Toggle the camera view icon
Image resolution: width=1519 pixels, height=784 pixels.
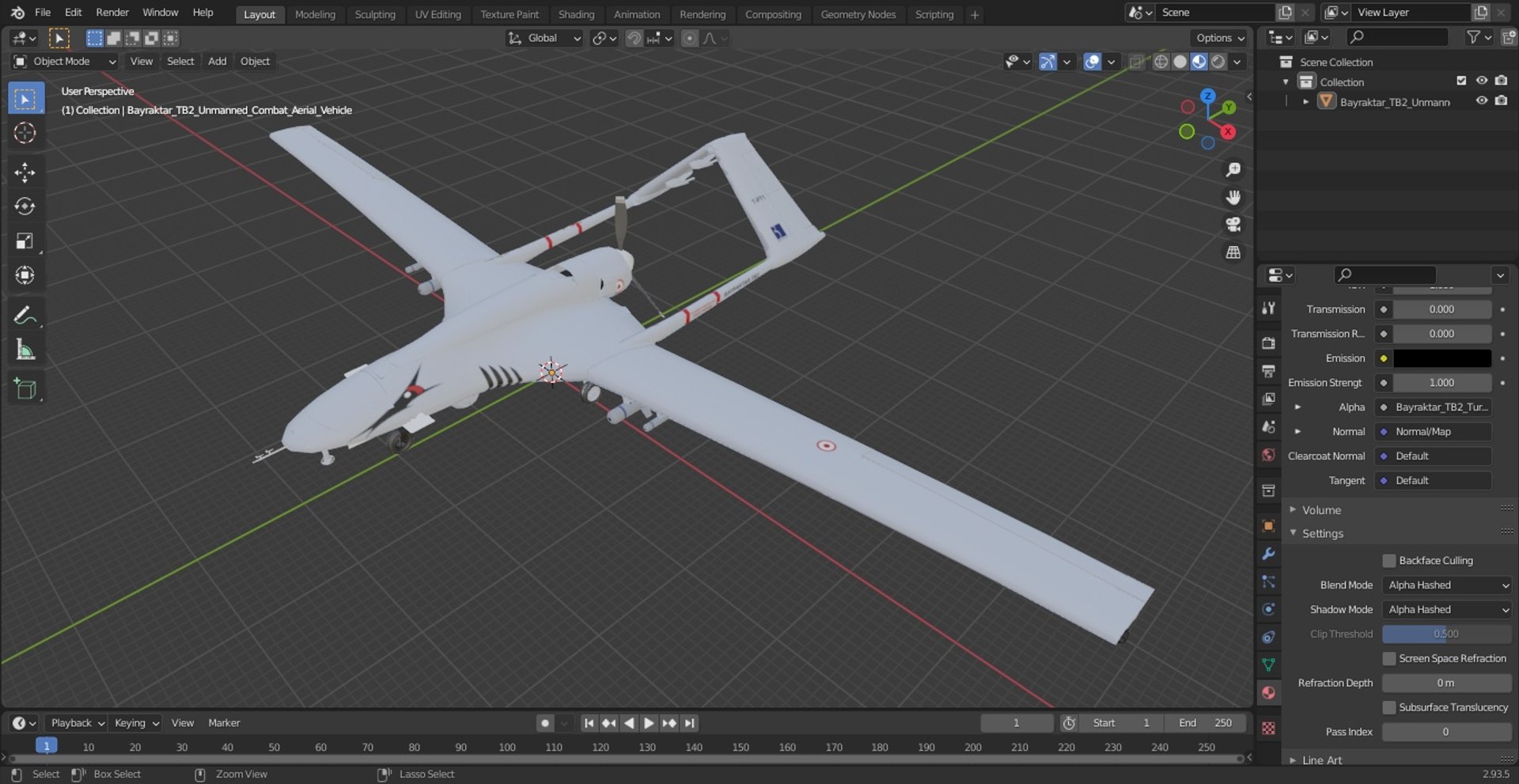[x=1233, y=225]
